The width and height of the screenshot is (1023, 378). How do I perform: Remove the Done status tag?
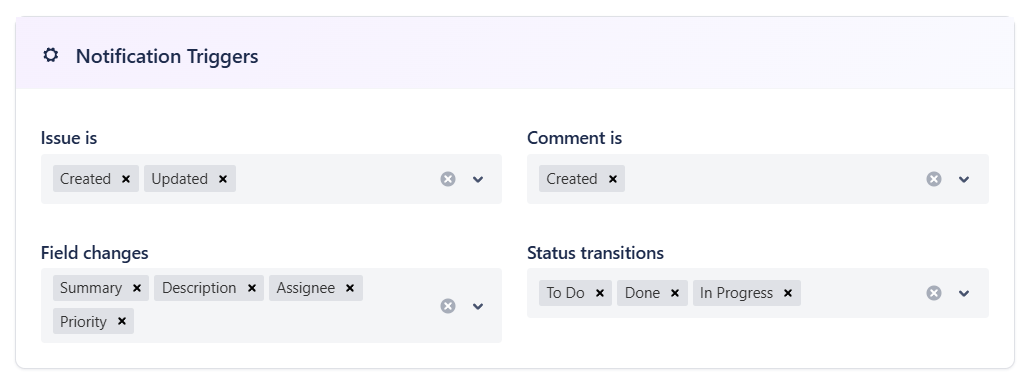tap(675, 293)
